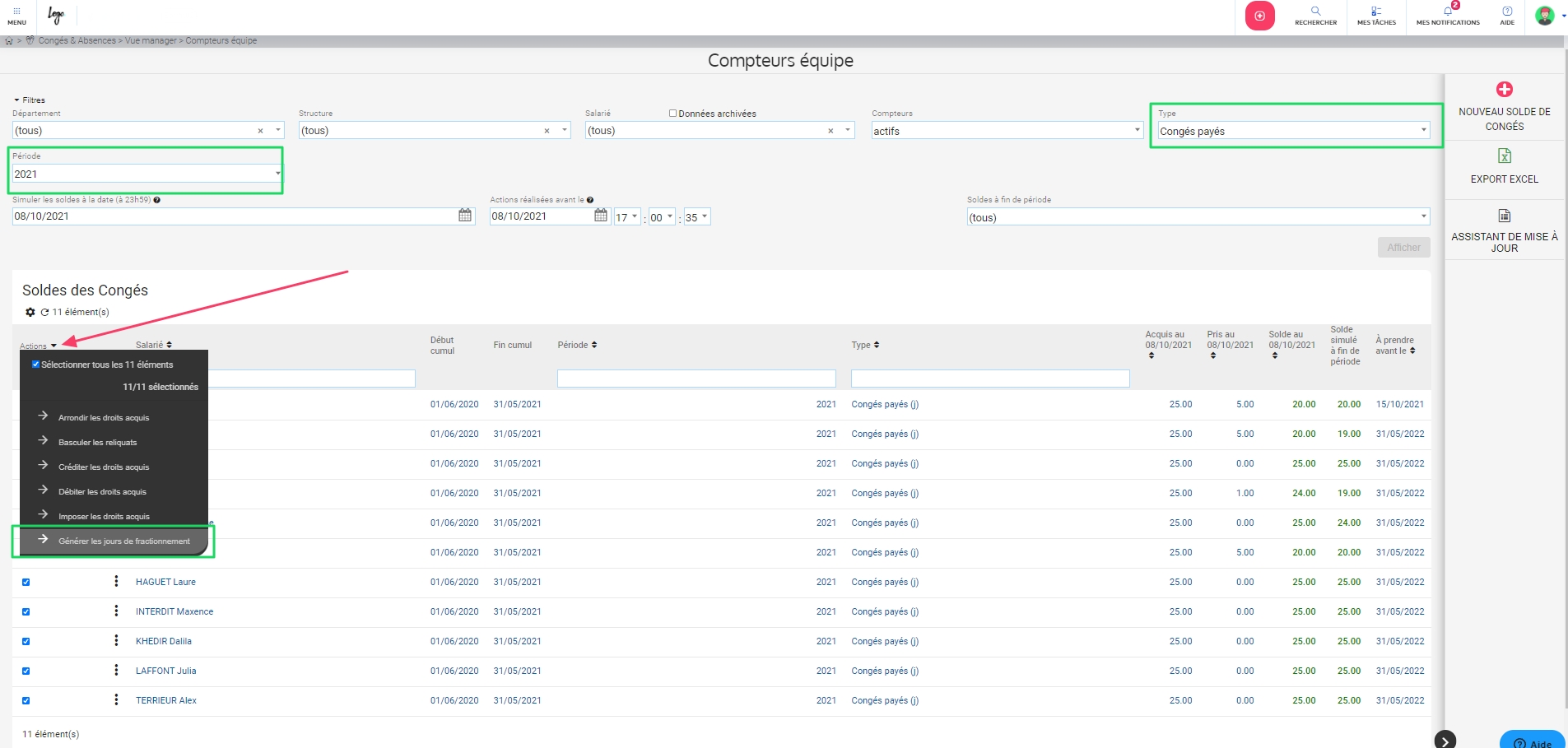1568x748 pixels.
Task: Expand the Période 2021 dropdown
Action: click(277, 174)
